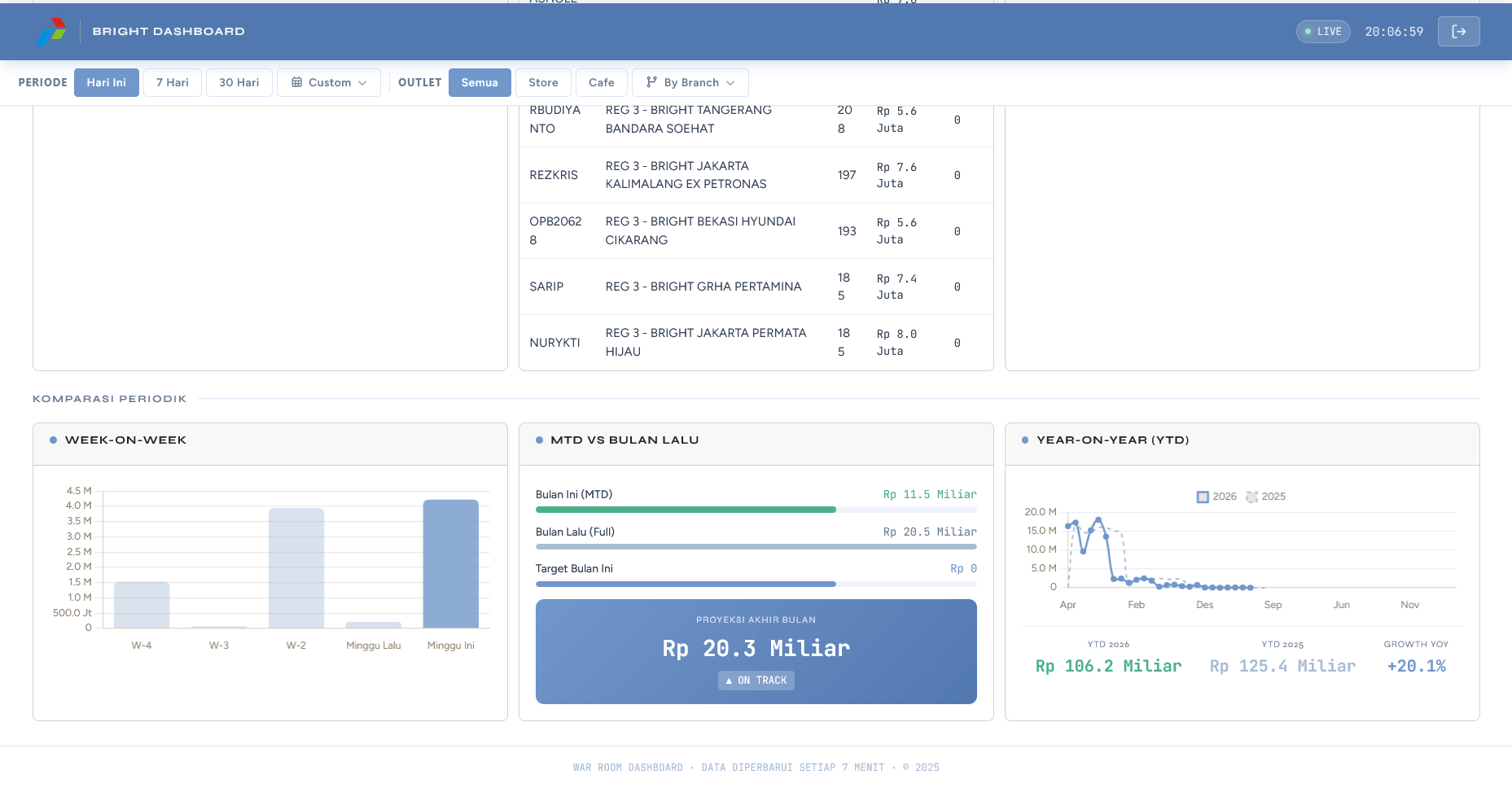Expand the By Branch dropdown
Screen dimensions: 1512x788
(x=690, y=82)
